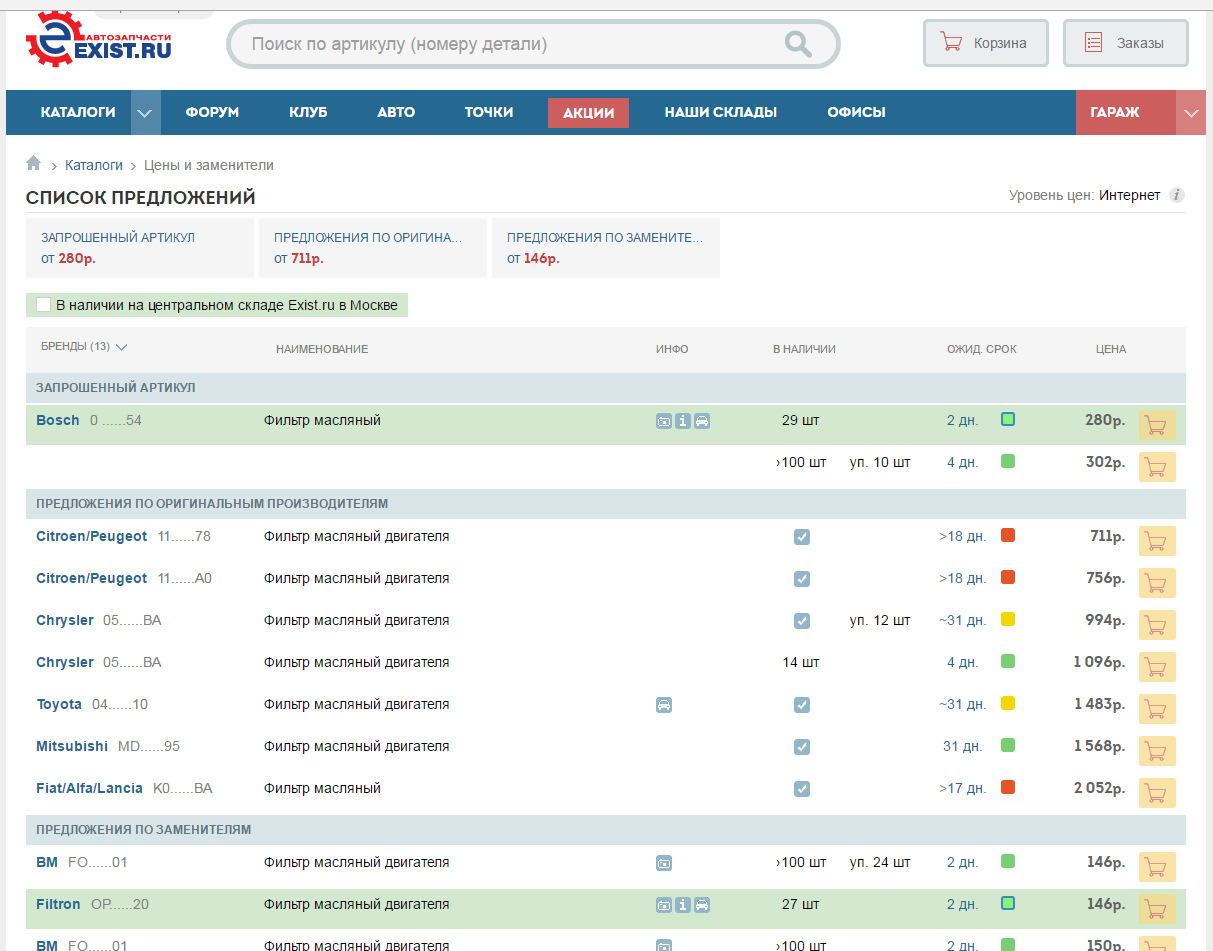Toggle availability checkbox in Citroen/Peugeot 711р. row
The image size is (1213, 951).
[x=802, y=537]
